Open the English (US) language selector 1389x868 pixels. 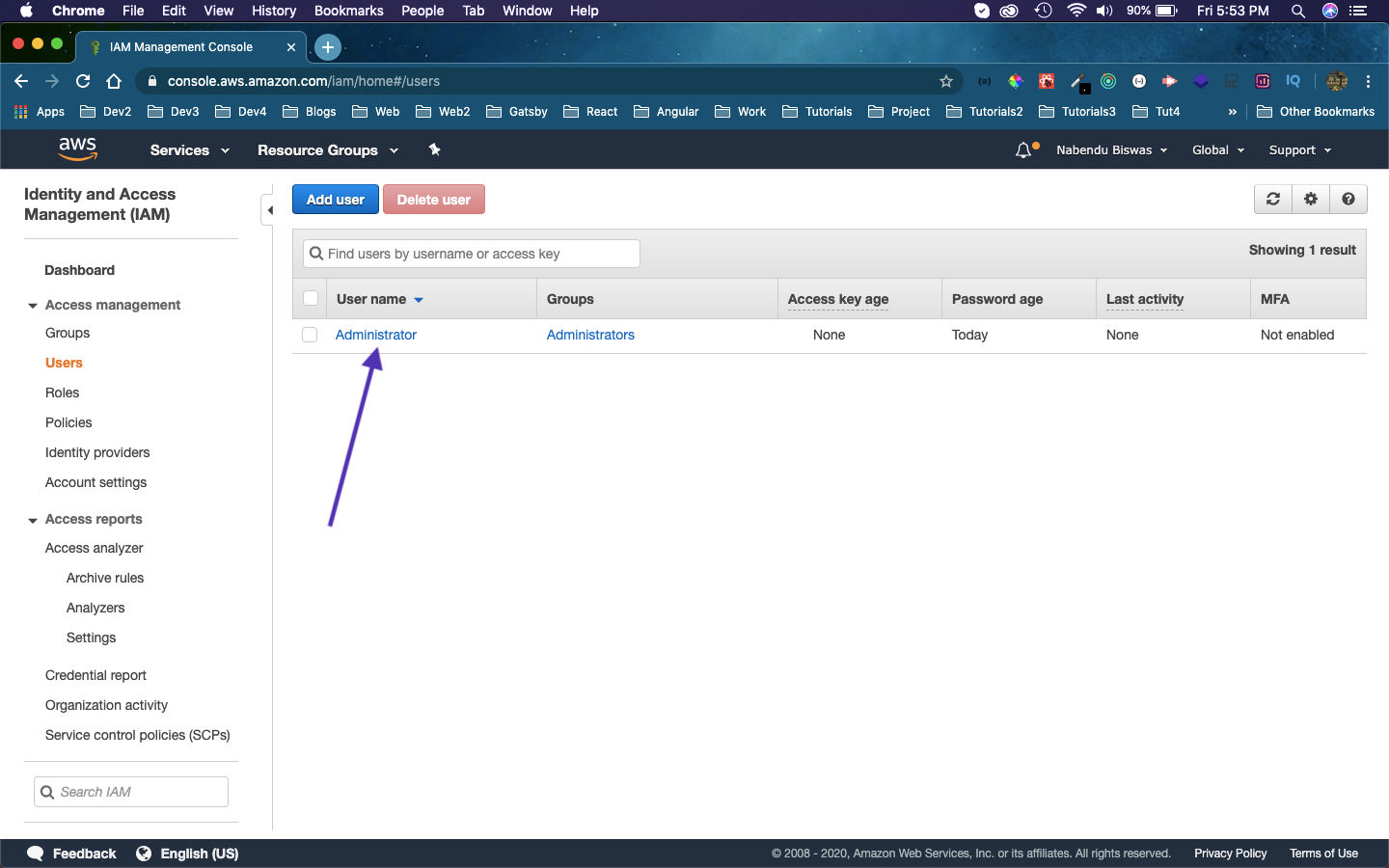point(187,854)
